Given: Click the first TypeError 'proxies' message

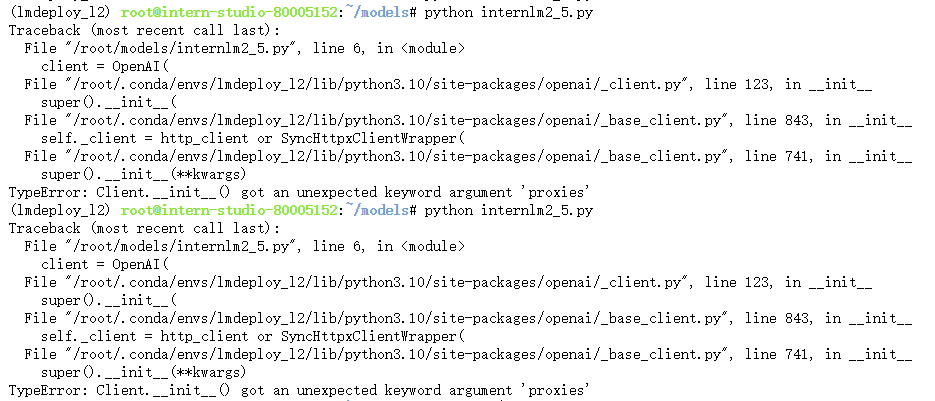Looking at the screenshot, I should tap(298, 192).
